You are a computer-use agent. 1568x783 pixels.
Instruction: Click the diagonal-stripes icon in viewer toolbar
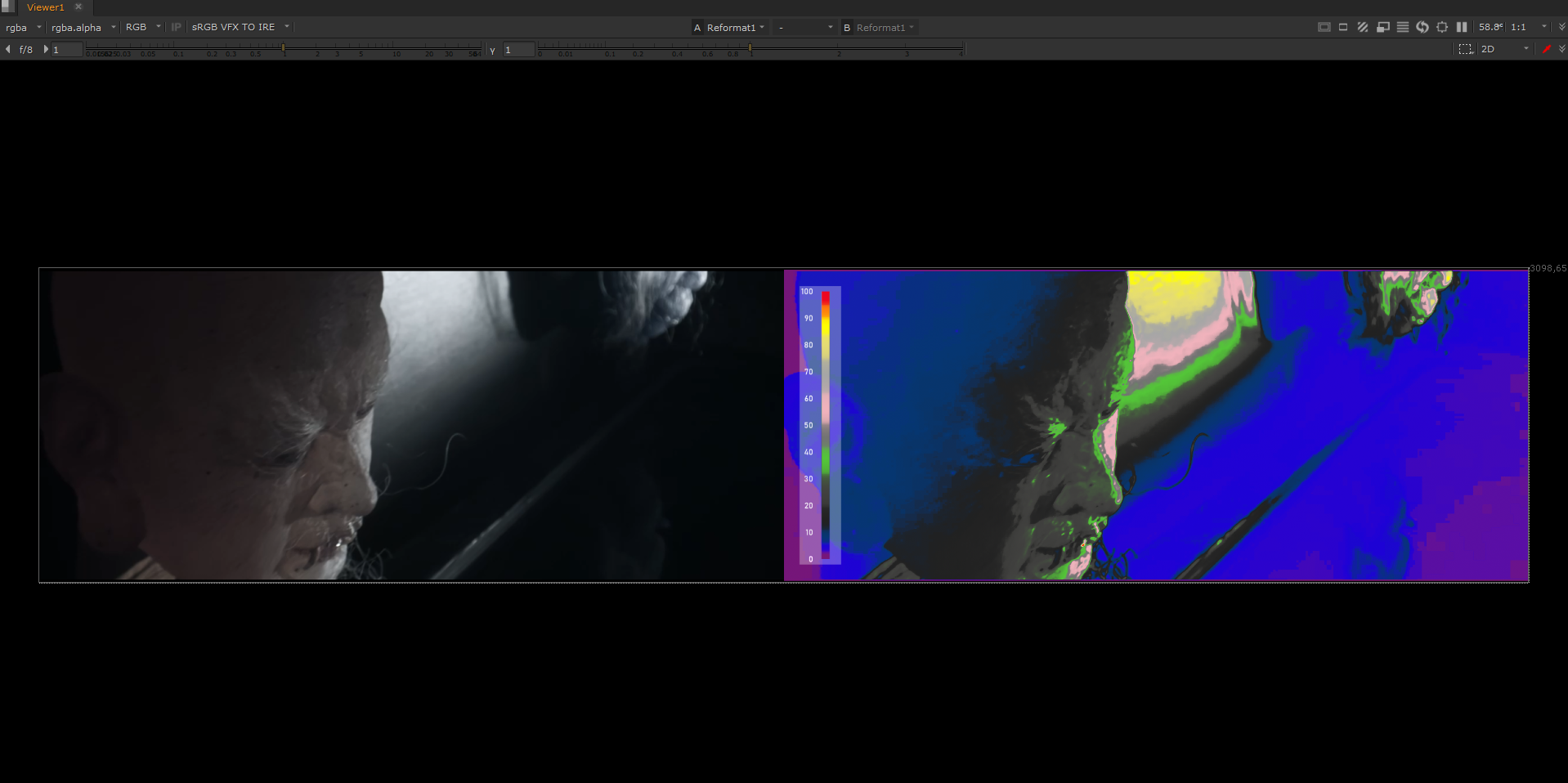[1363, 27]
